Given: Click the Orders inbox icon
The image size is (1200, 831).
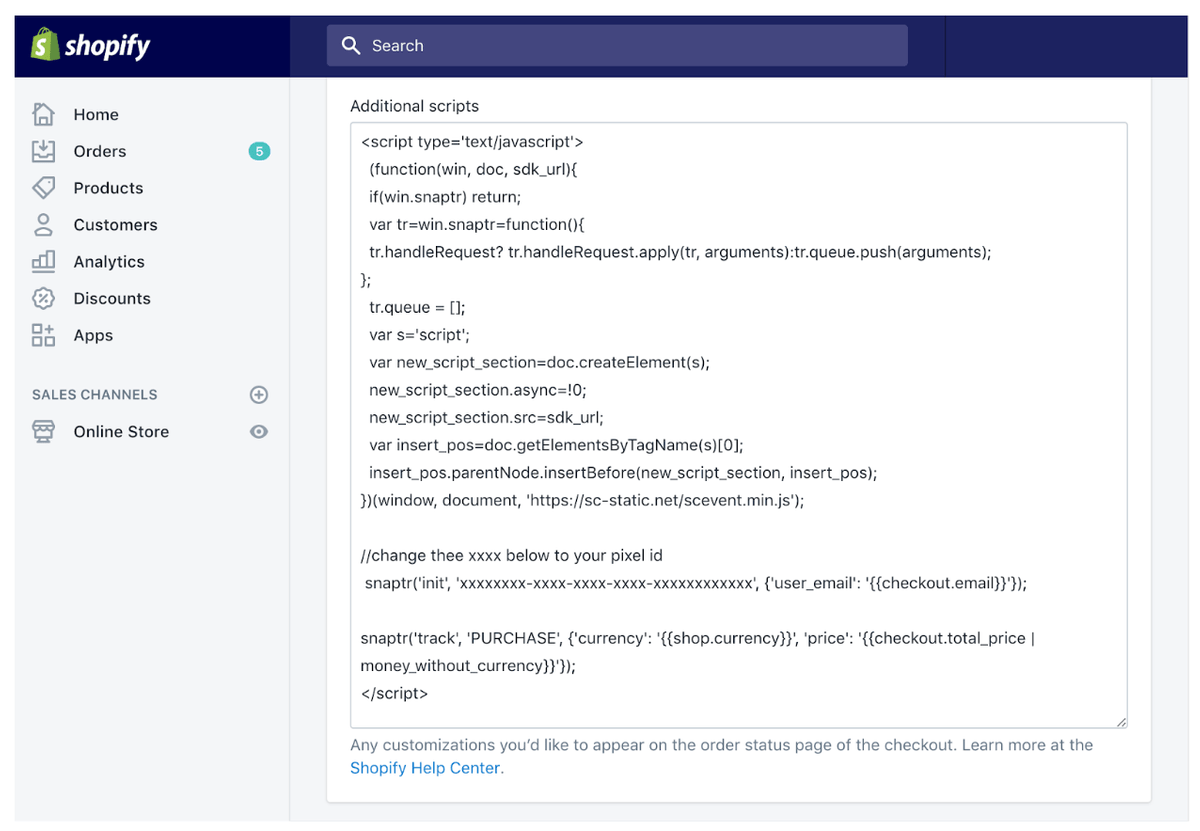Looking at the screenshot, I should 43,151.
